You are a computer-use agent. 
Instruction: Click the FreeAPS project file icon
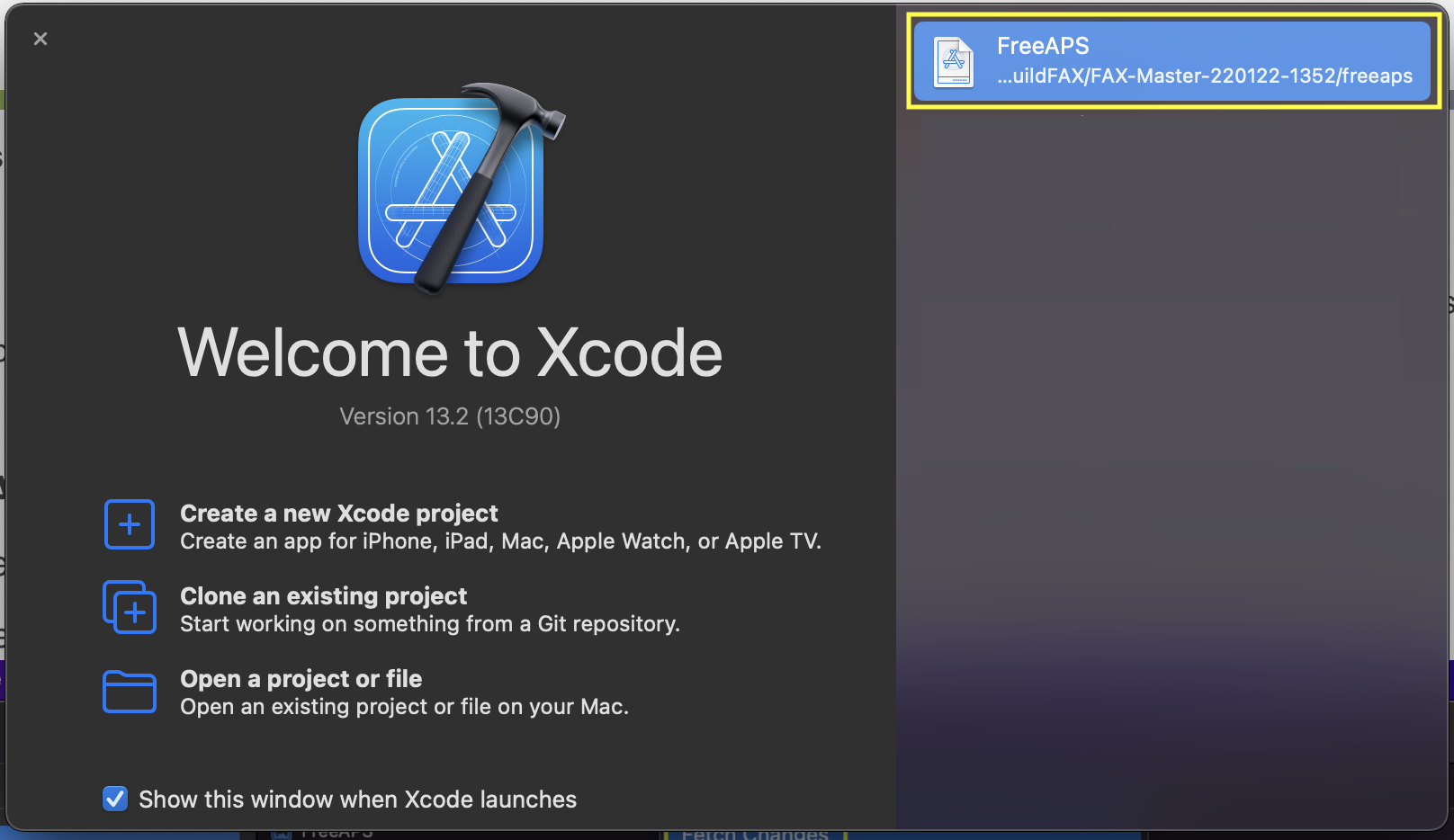(x=954, y=61)
